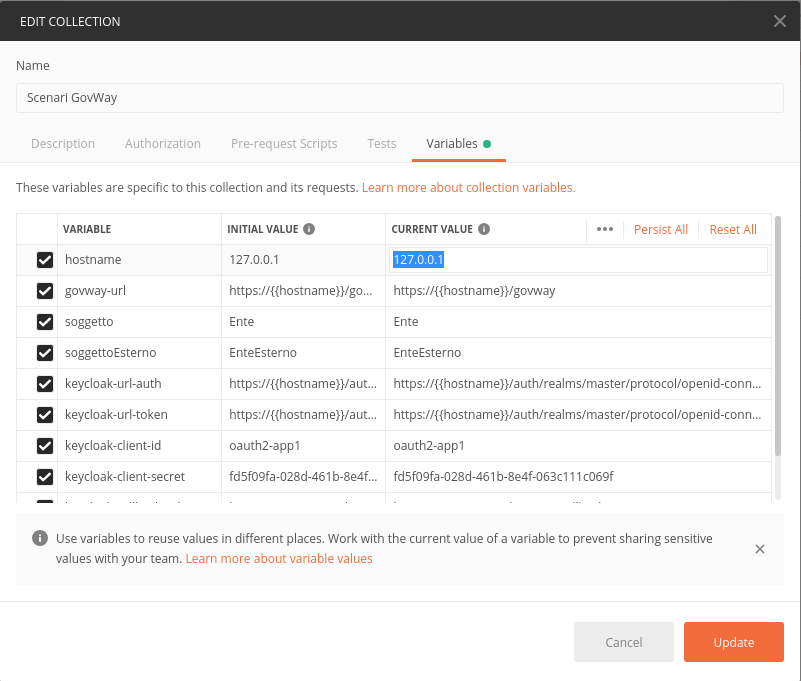Switch to the Tests tab
The height and width of the screenshot is (681, 801).
382,144
